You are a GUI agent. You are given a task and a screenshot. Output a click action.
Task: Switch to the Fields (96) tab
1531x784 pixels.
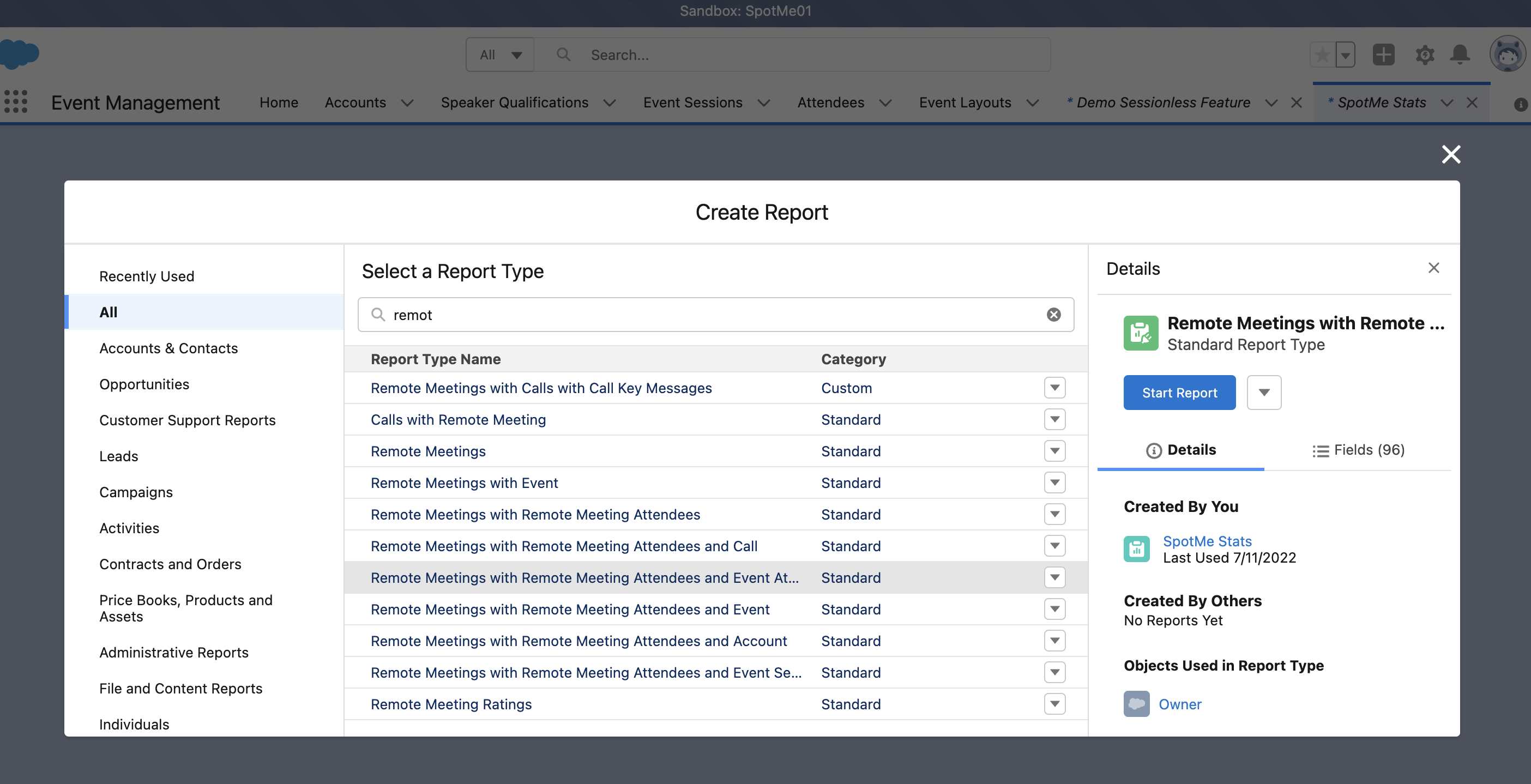(1358, 450)
